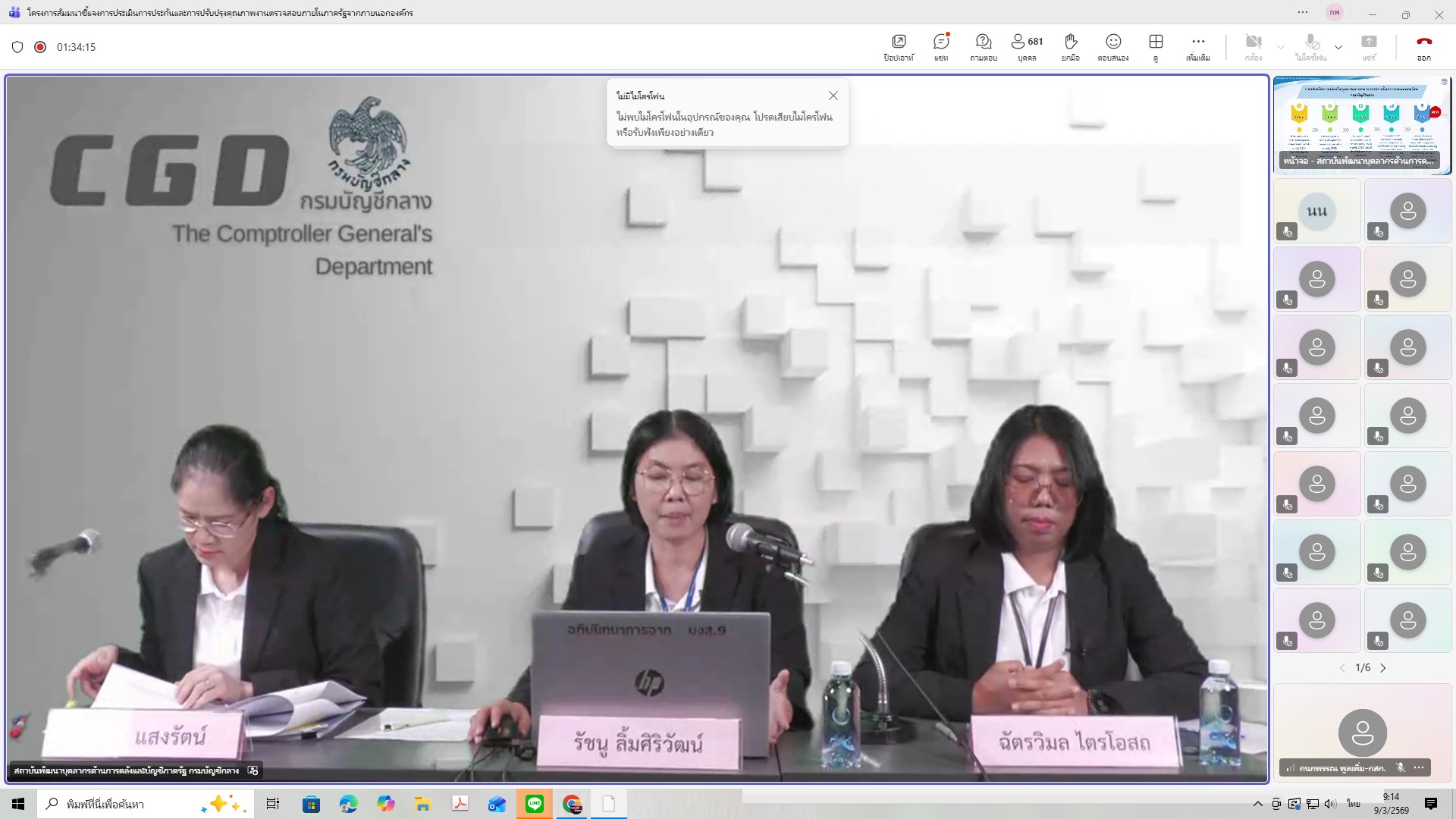Viewport: 1456px width, 819px height.
Task: Open the microphone device dropdown arrow
Action: click(1339, 45)
